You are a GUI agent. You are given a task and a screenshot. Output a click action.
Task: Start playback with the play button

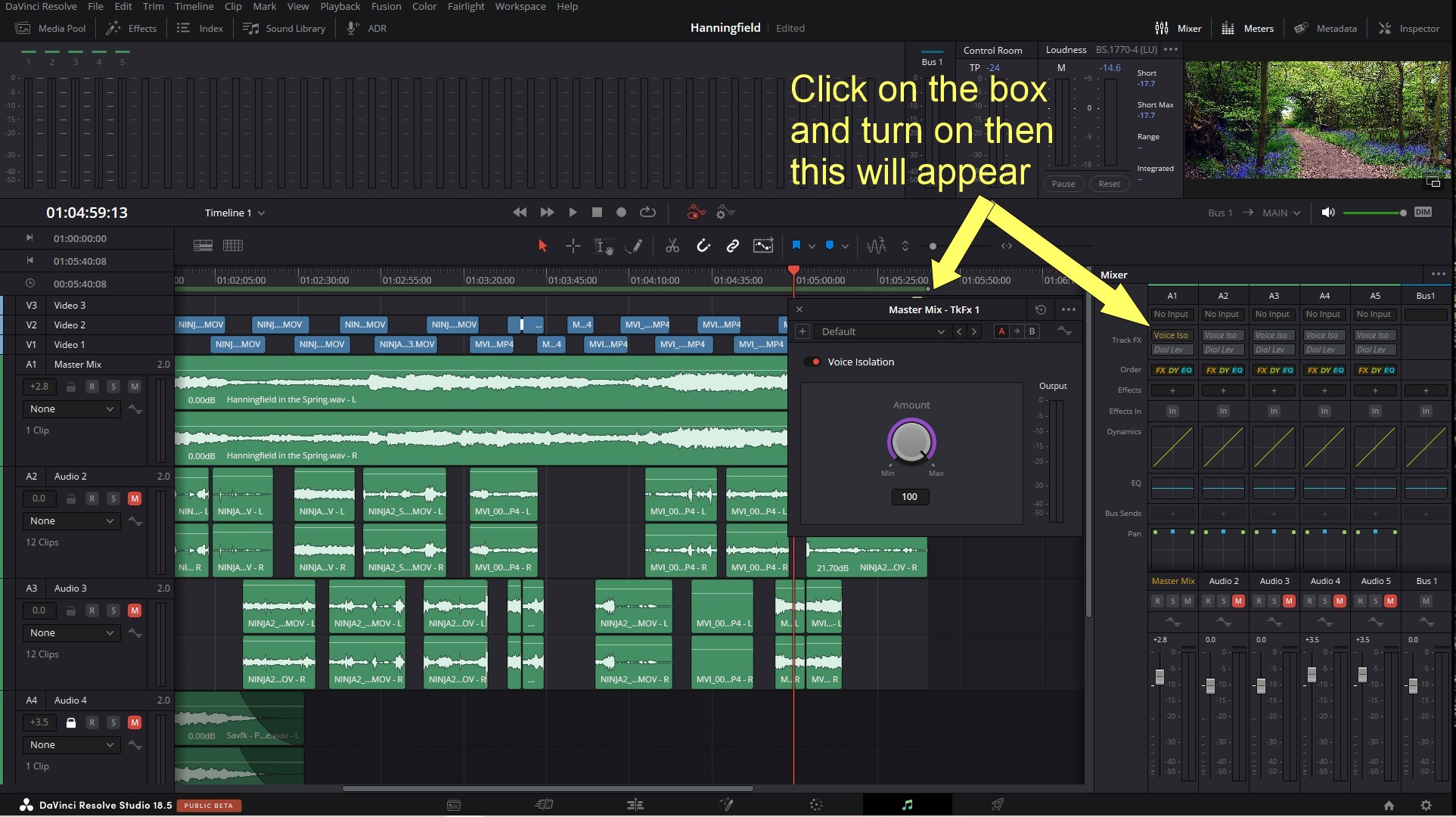pyautogui.click(x=573, y=213)
